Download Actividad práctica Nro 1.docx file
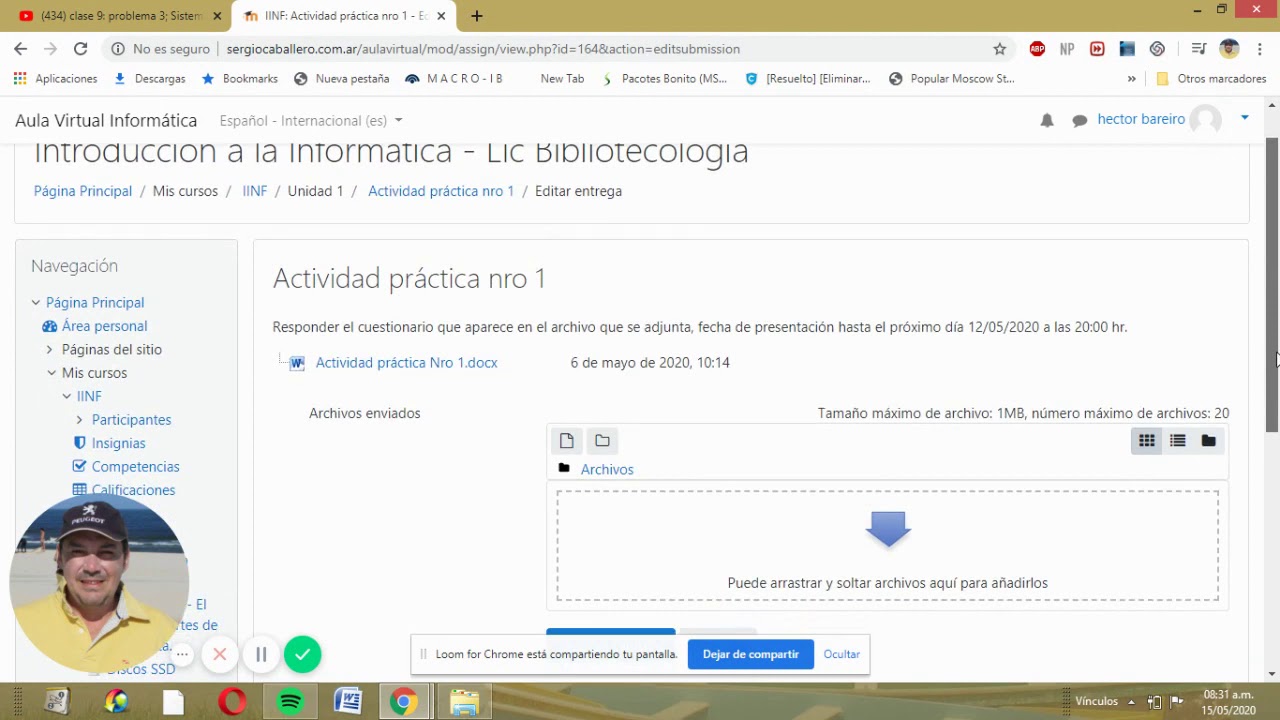The width and height of the screenshot is (1280, 720). (406, 363)
